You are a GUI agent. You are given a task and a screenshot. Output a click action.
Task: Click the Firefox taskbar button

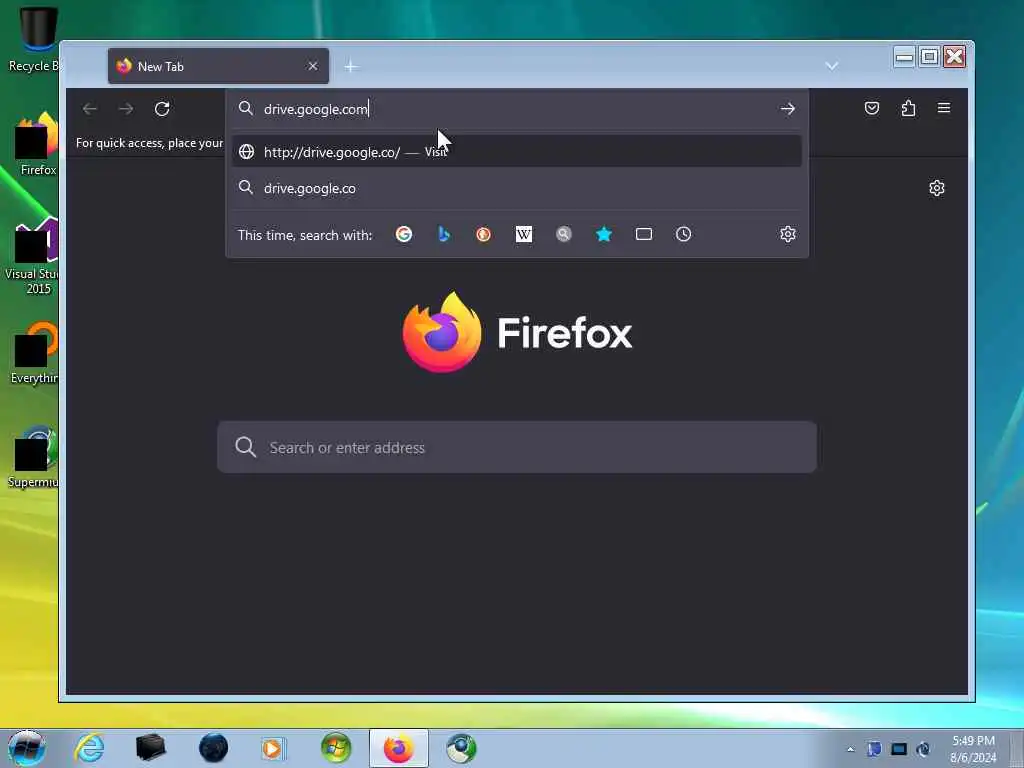(398, 748)
